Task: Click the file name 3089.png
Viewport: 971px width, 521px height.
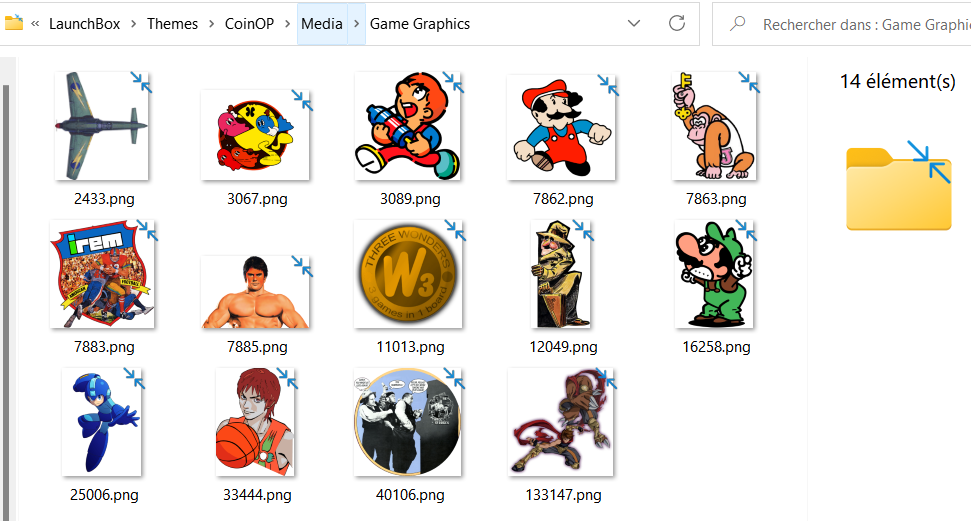Action: click(x=410, y=199)
